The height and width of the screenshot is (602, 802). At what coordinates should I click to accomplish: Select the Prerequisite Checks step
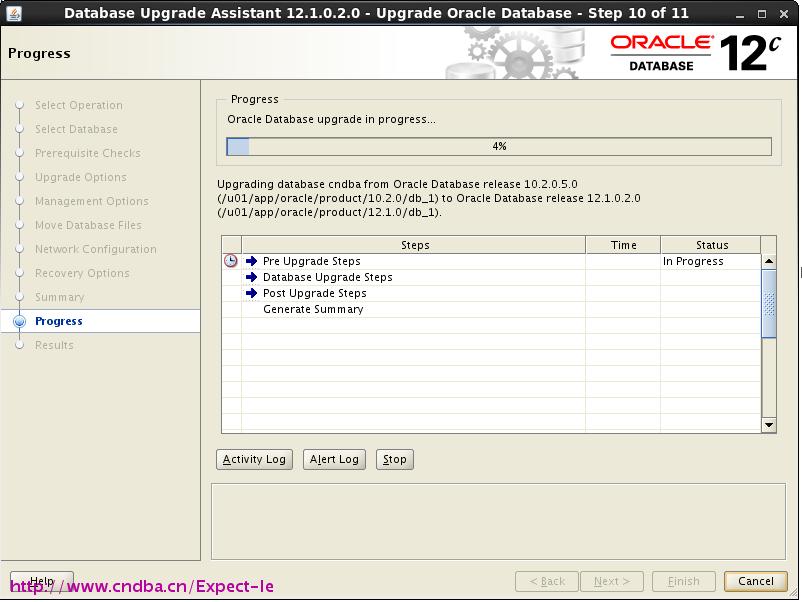[87, 153]
